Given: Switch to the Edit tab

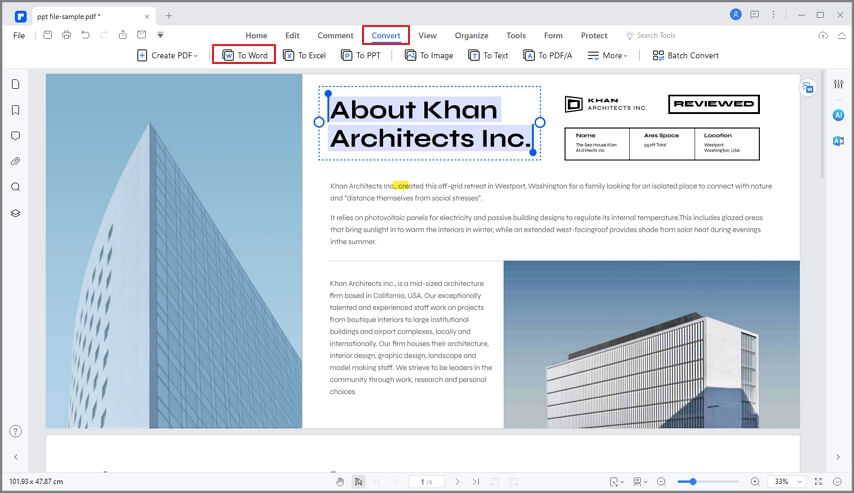Looking at the screenshot, I should (292, 35).
